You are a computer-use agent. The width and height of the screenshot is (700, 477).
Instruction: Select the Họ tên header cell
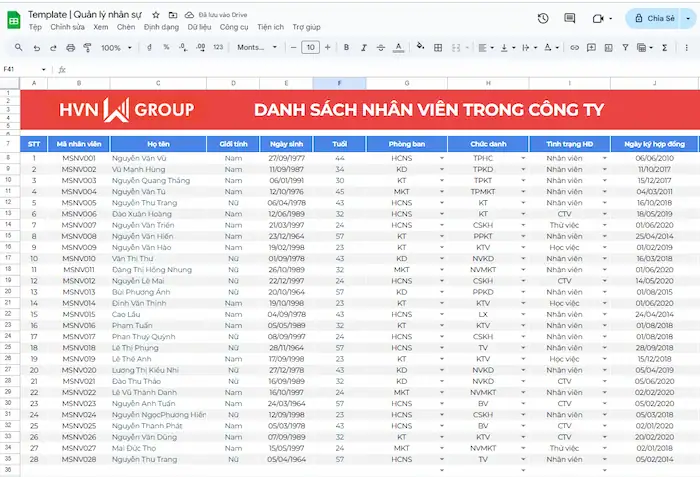point(158,144)
